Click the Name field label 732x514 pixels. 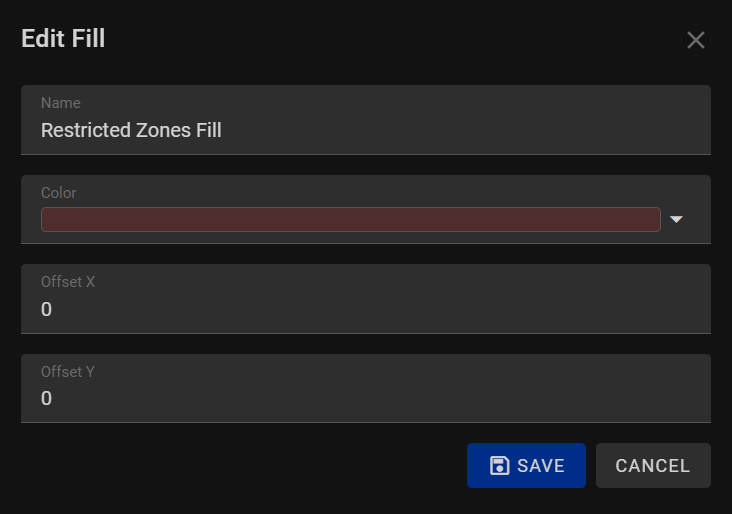pyautogui.click(x=61, y=103)
